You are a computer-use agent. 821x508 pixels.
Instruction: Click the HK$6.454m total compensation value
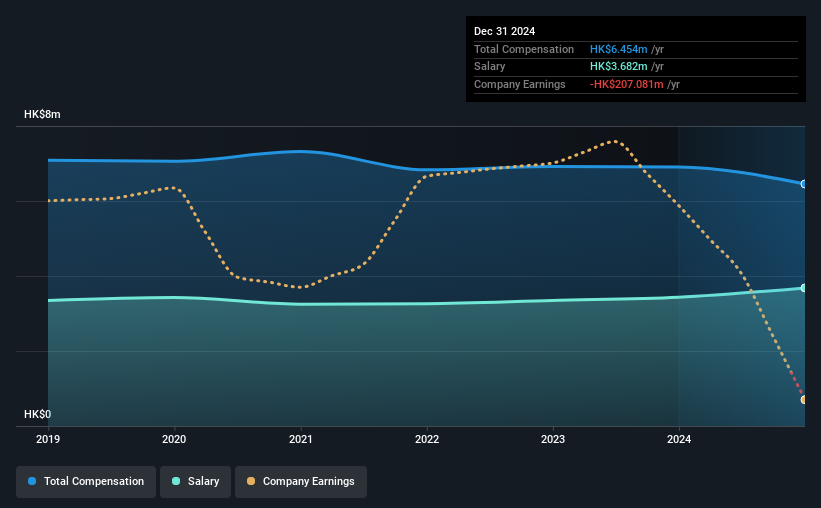(618, 49)
